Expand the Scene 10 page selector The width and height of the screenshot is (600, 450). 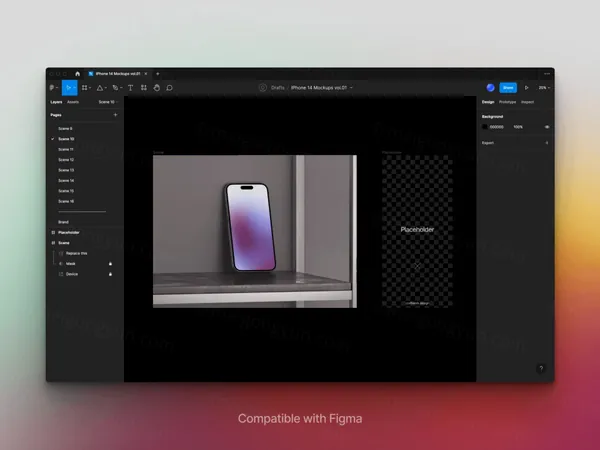[107, 102]
